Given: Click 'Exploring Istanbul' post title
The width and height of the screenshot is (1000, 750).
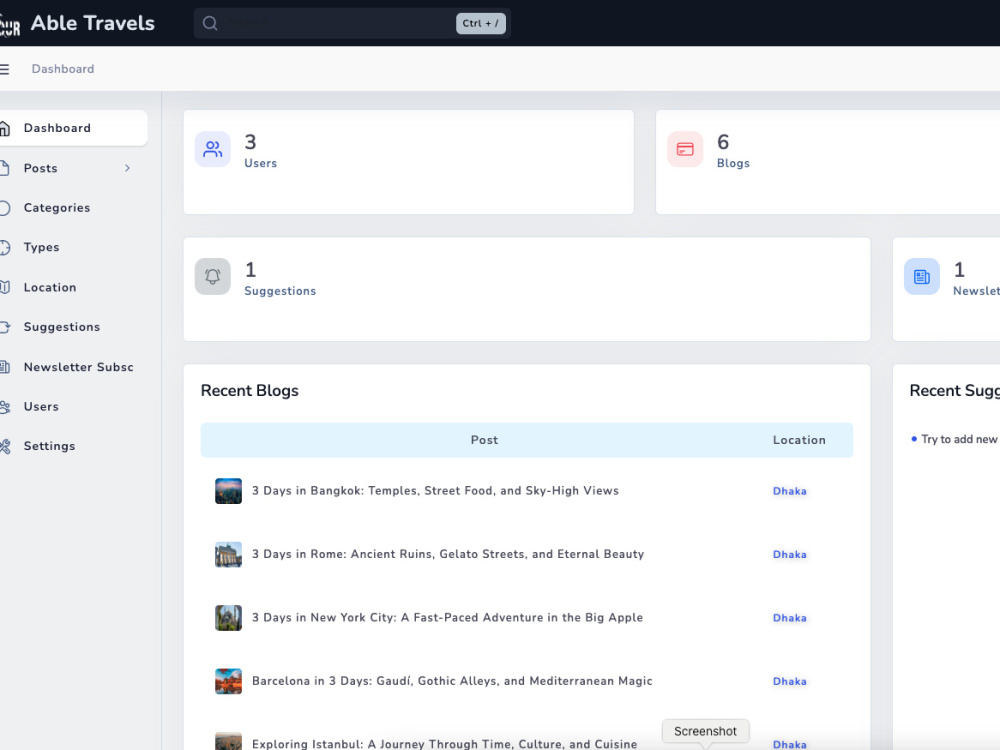Looking at the screenshot, I should point(445,744).
